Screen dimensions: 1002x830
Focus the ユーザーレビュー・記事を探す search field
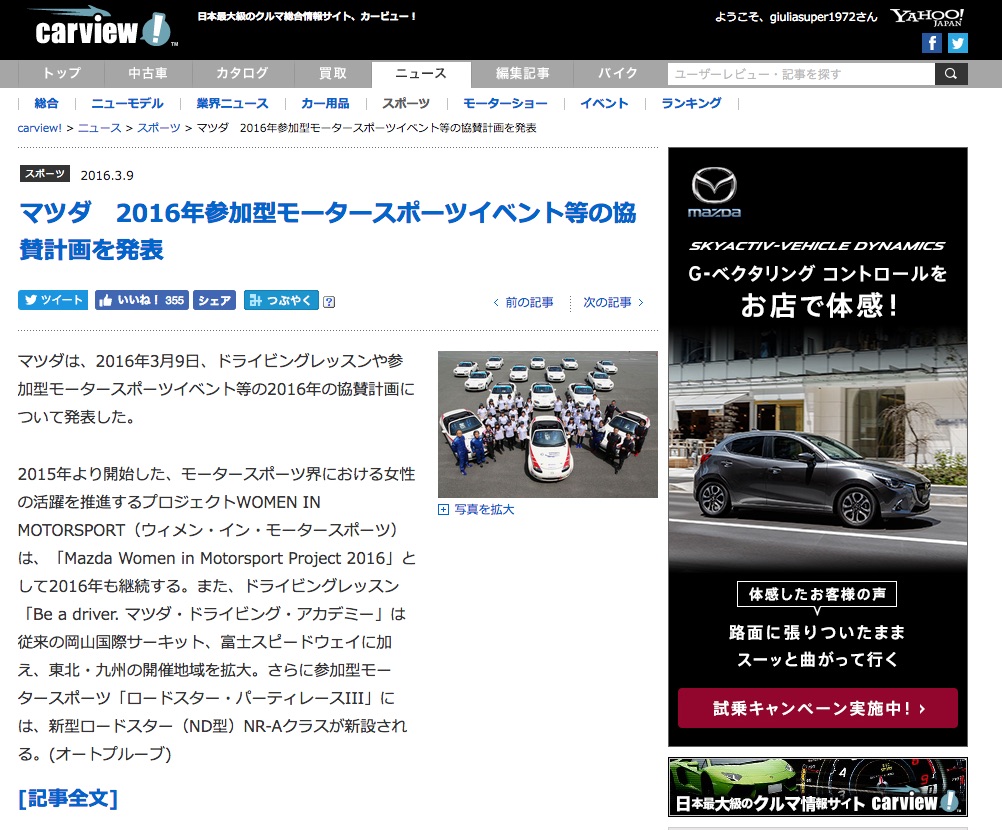(801, 74)
